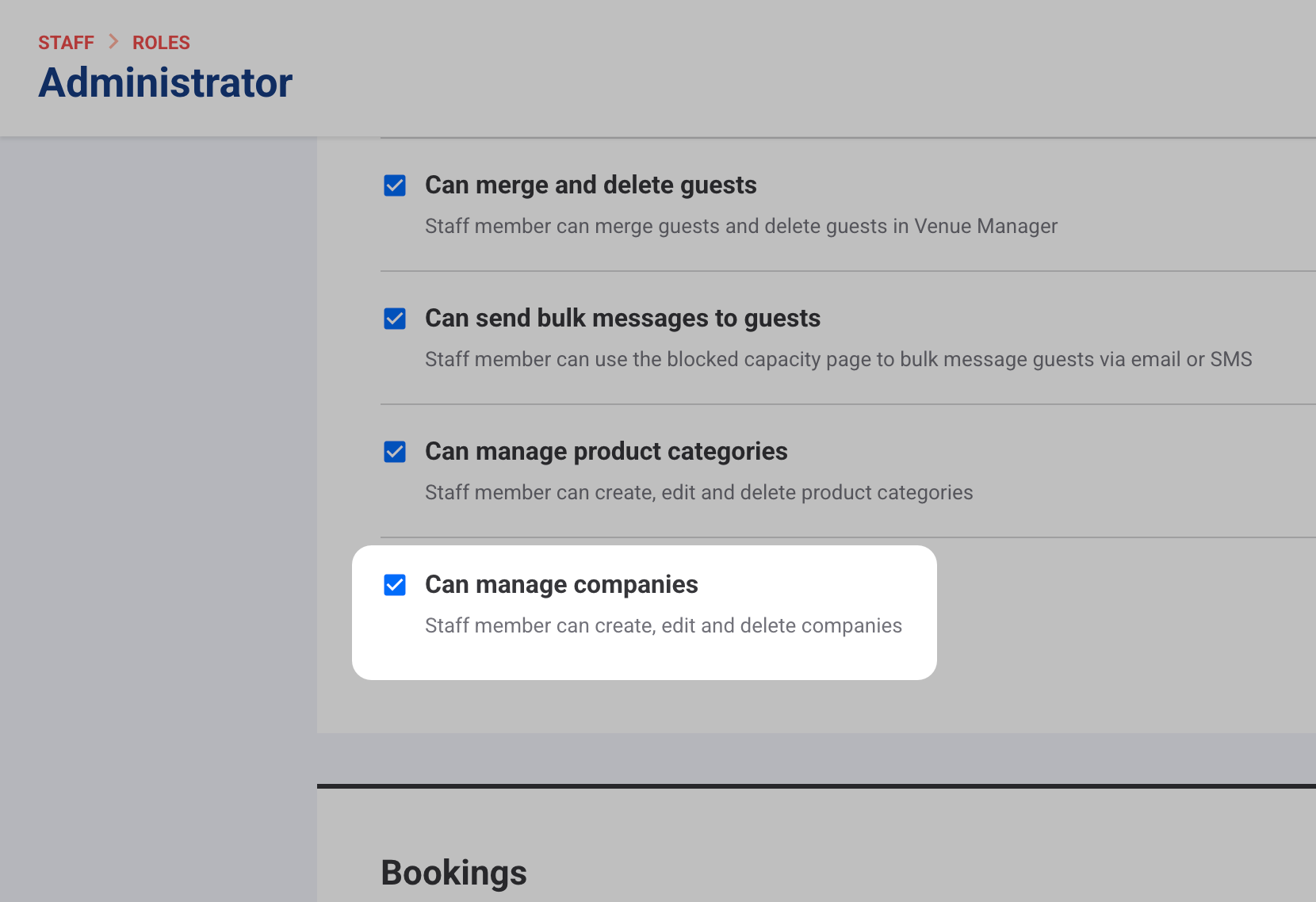This screenshot has height=902, width=1316.
Task: Click the breadcrumb chevron separator arrow
Action: point(113,42)
